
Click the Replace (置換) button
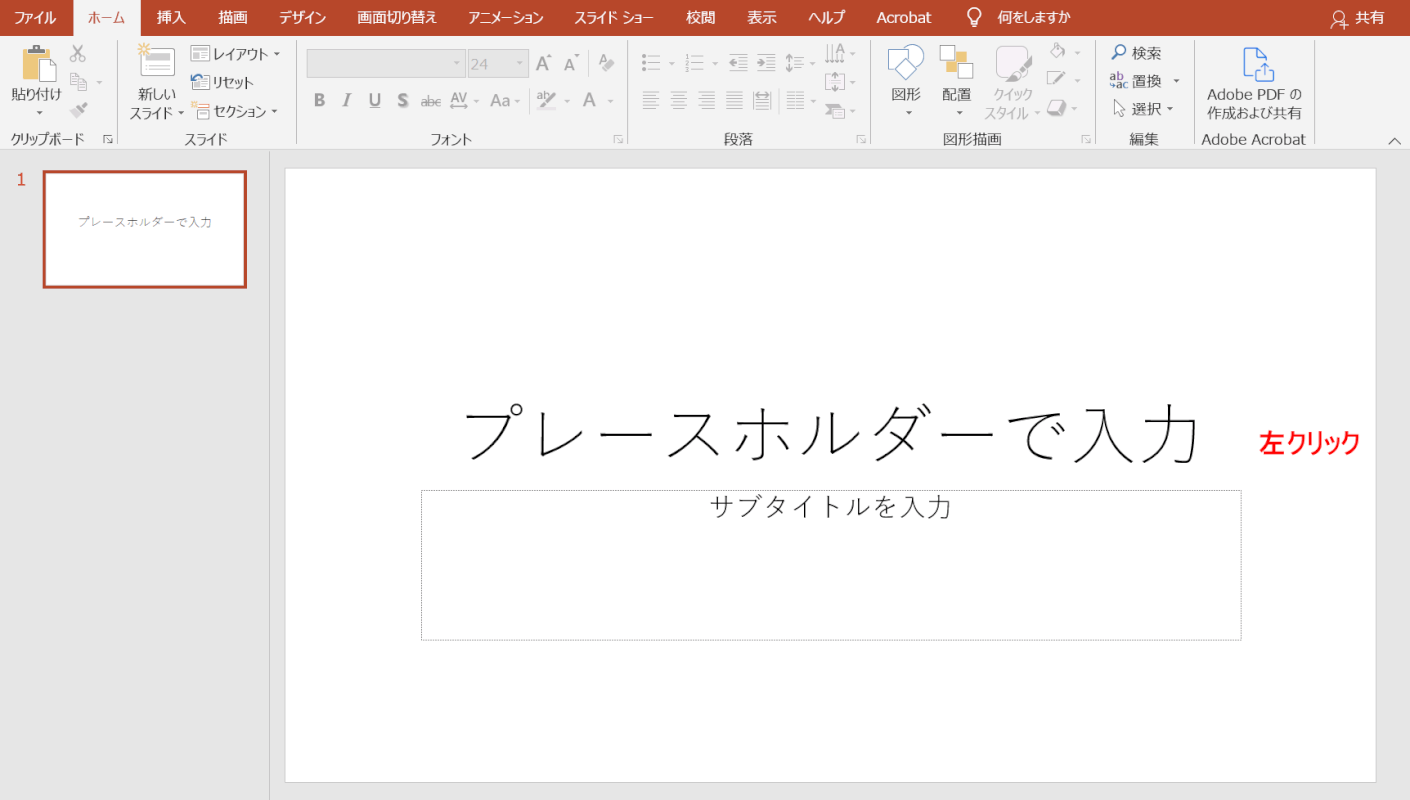(1136, 81)
